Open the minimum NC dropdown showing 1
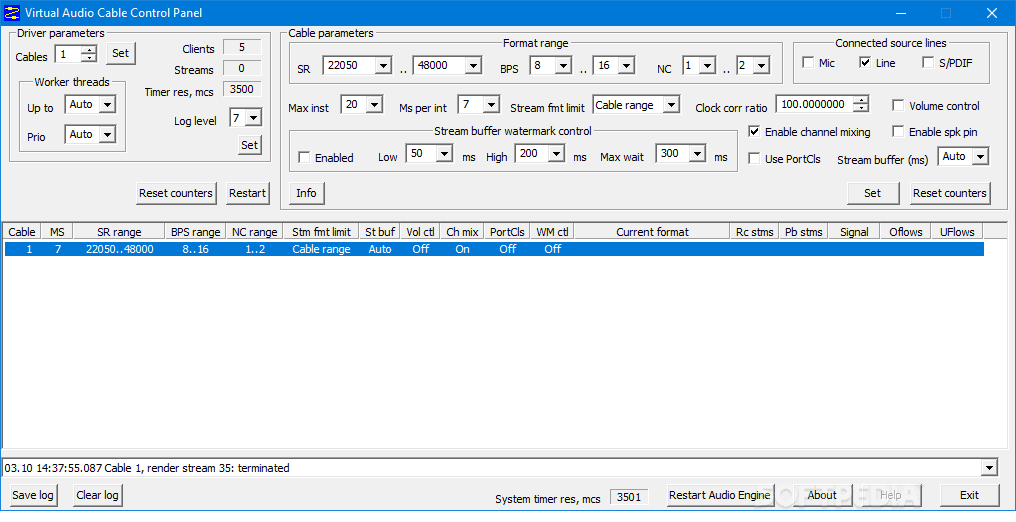1016x522 pixels. (x=707, y=65)
